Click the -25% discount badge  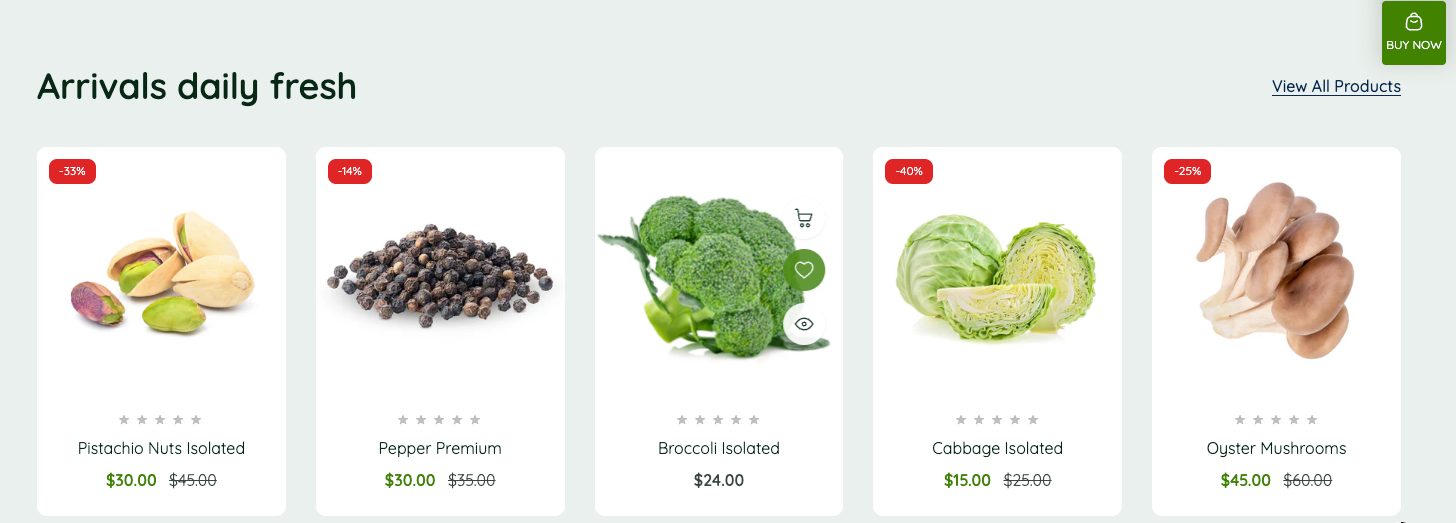[x=1187, y=171]
